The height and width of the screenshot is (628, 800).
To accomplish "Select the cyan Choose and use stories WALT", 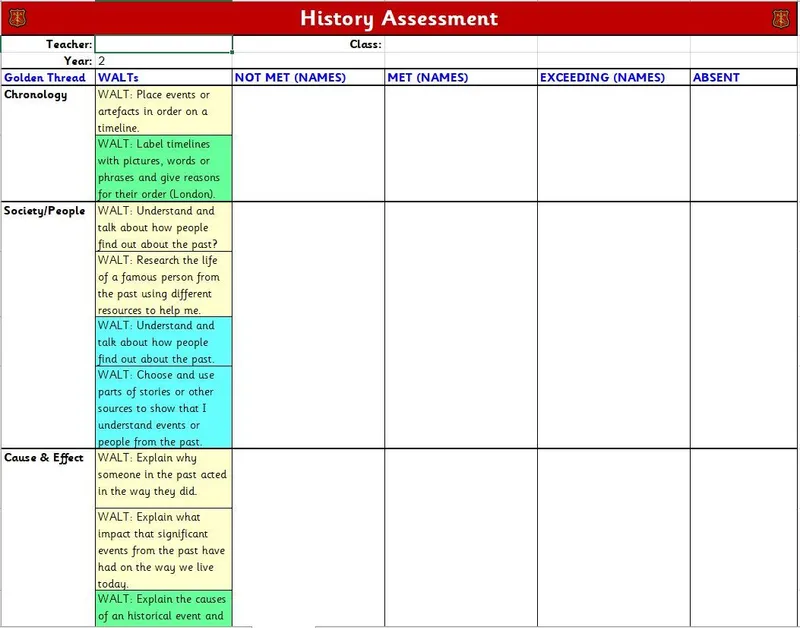I will 164,407.
